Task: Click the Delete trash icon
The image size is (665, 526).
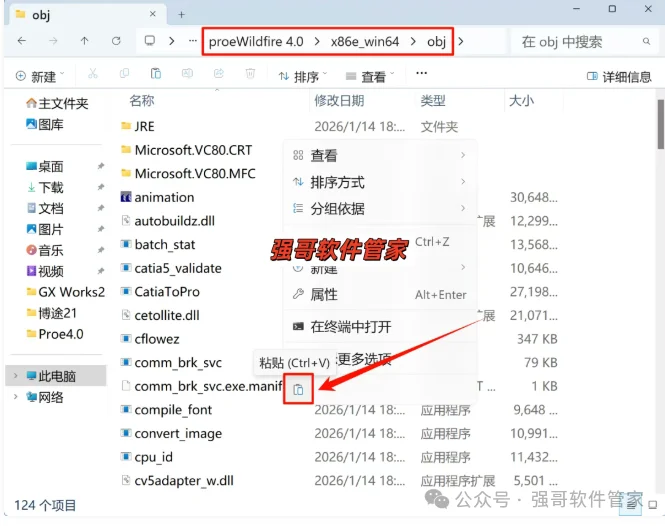Action: pos(250,74)
